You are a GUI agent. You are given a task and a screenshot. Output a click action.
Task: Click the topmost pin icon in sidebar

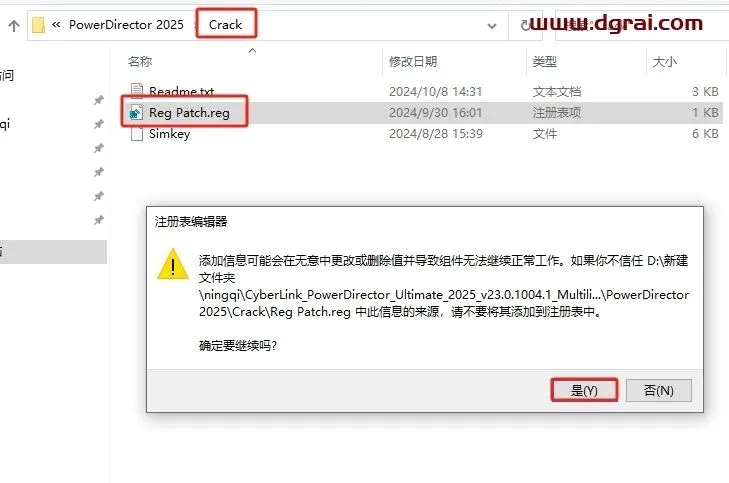point(99,100)
